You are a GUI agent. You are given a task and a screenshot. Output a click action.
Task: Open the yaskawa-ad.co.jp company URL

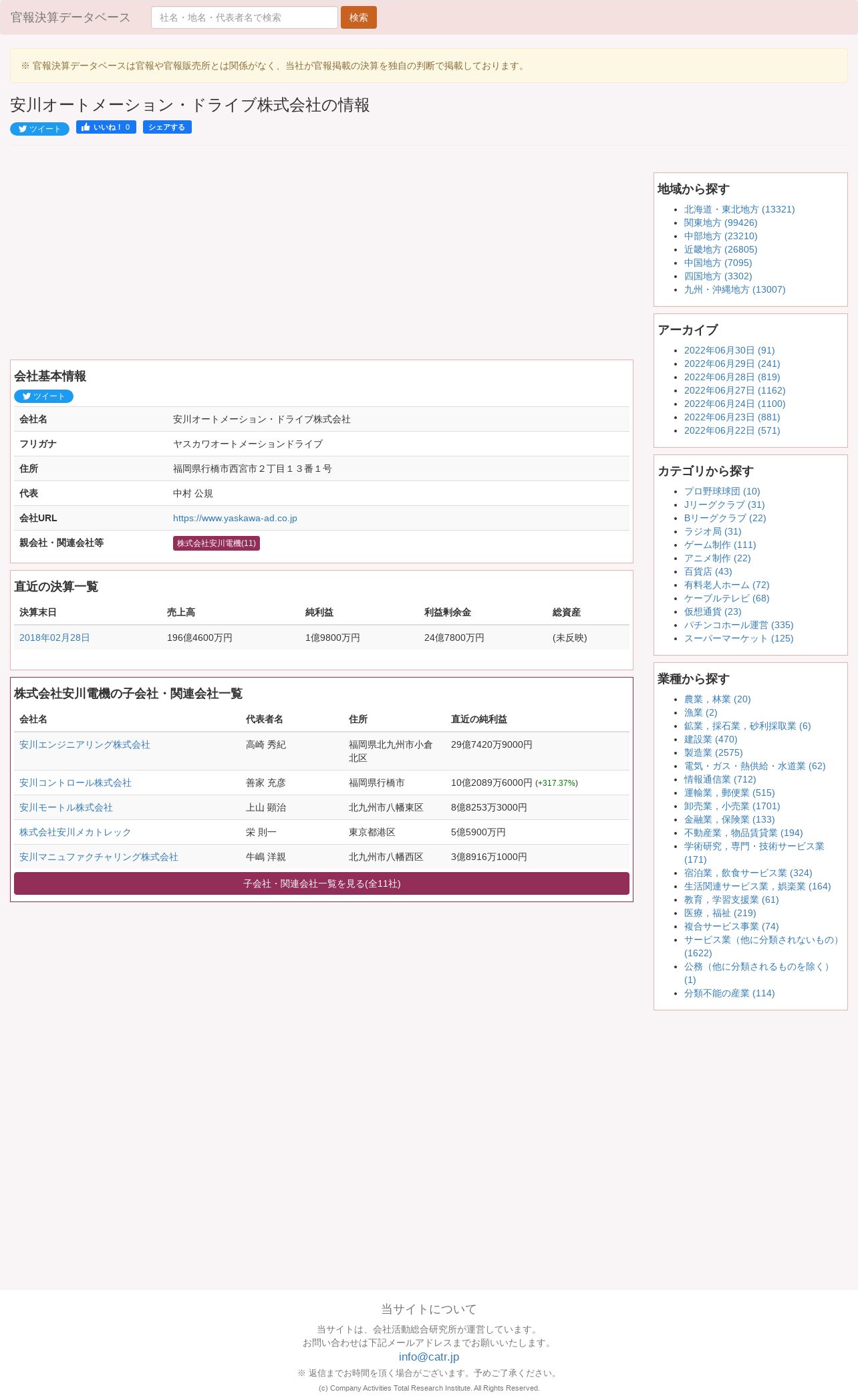pyautogui.click(x=235, y=518)
